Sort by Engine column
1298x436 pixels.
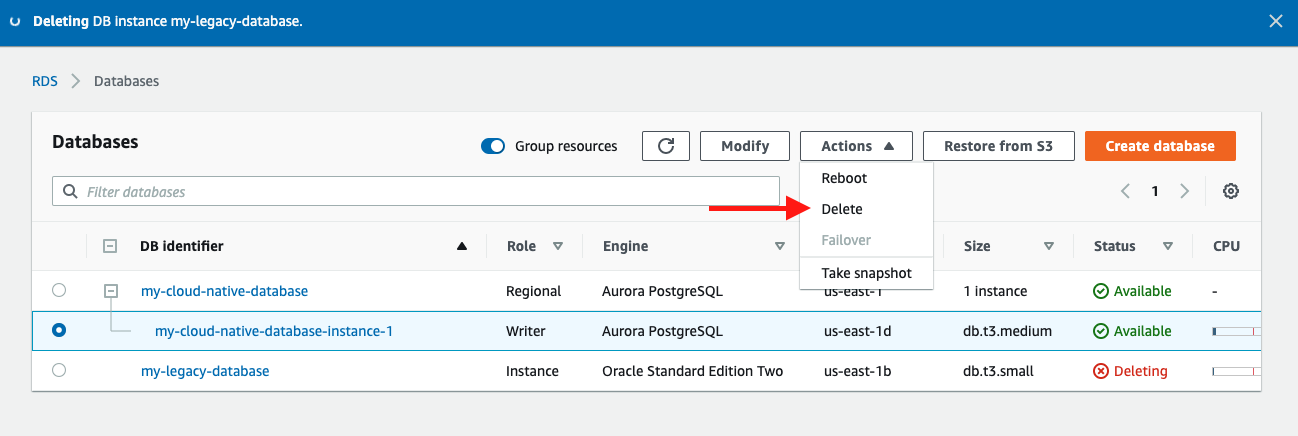tap(779, 246)
